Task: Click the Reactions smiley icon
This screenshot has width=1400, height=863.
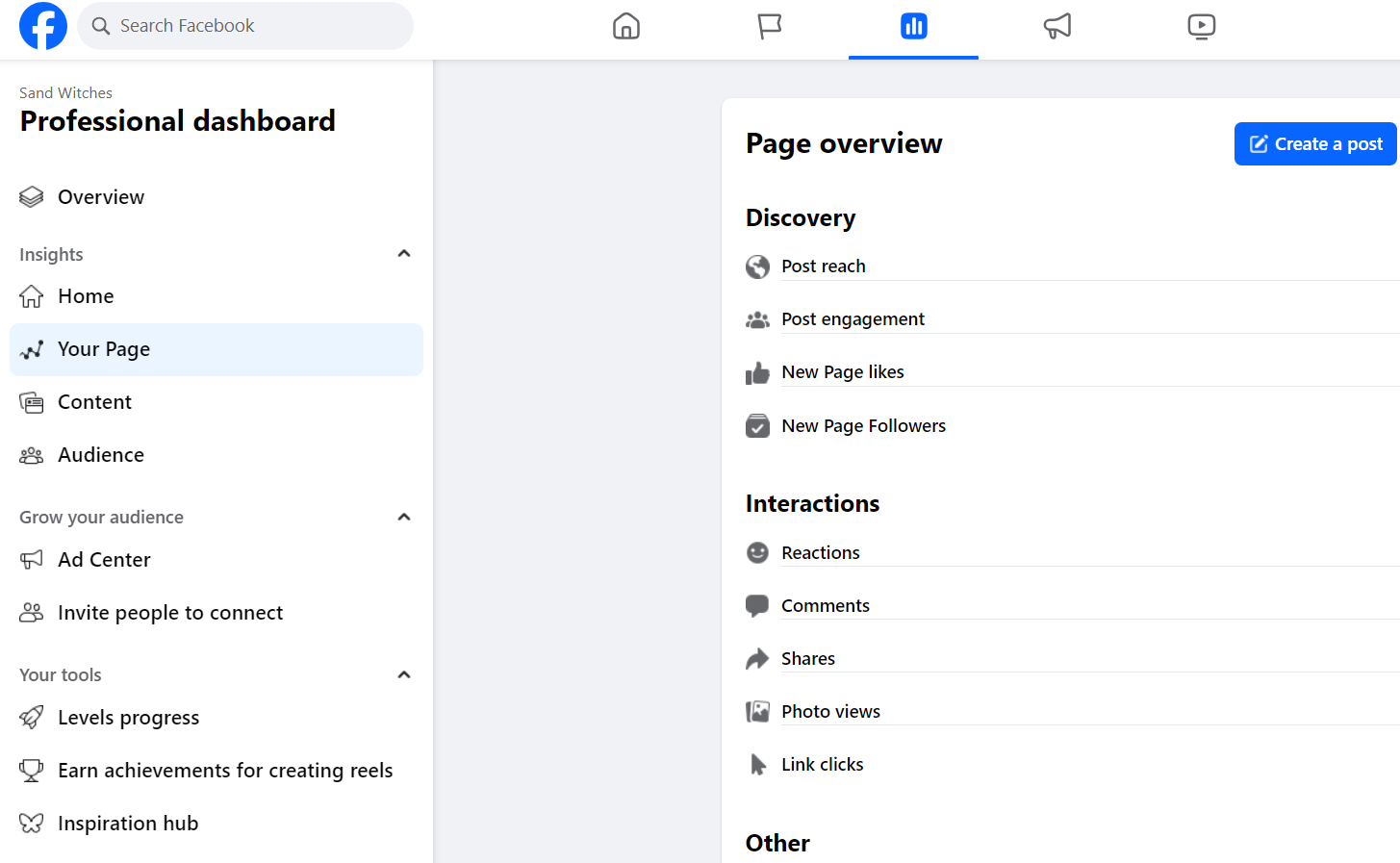Action: (757, 552)
